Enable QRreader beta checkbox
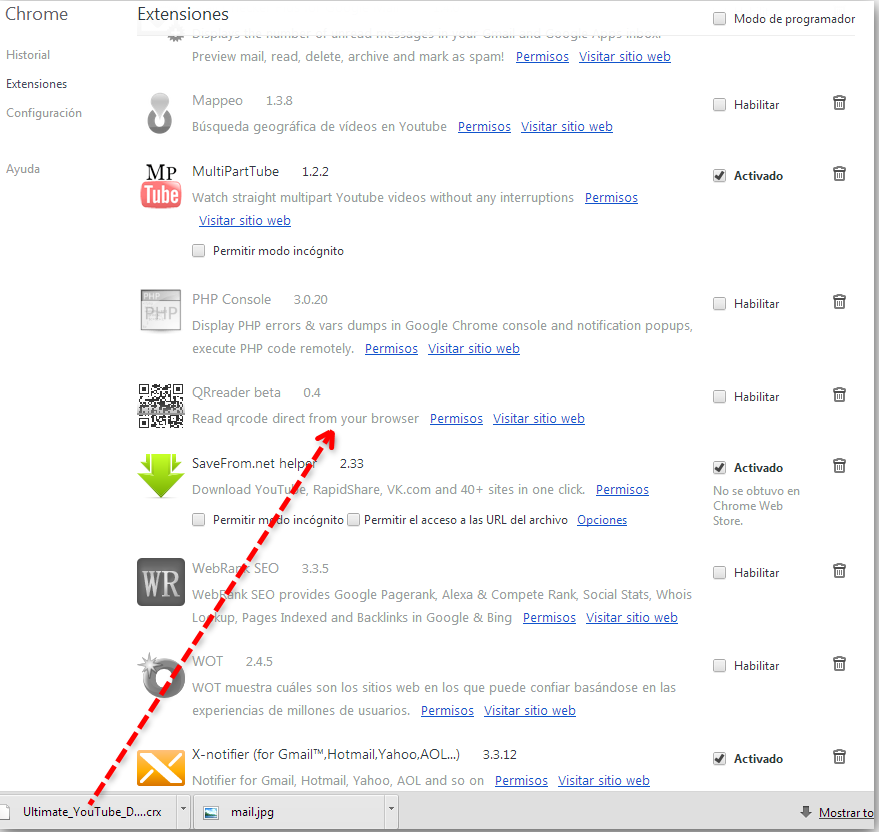Viewport: 879px width, 832px height. click(719, 397)
